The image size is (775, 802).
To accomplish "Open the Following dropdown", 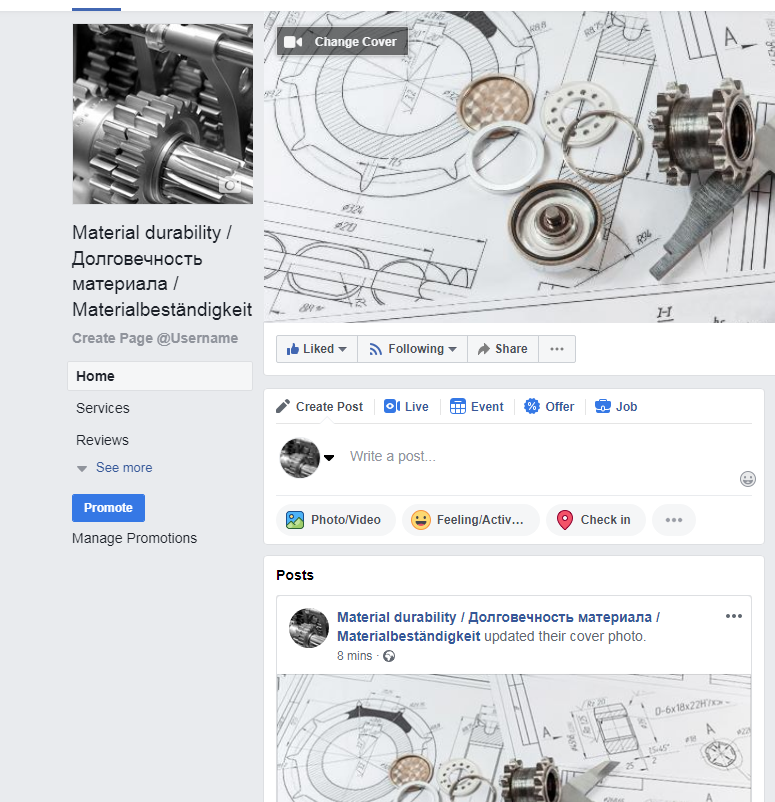I will 412,349.
